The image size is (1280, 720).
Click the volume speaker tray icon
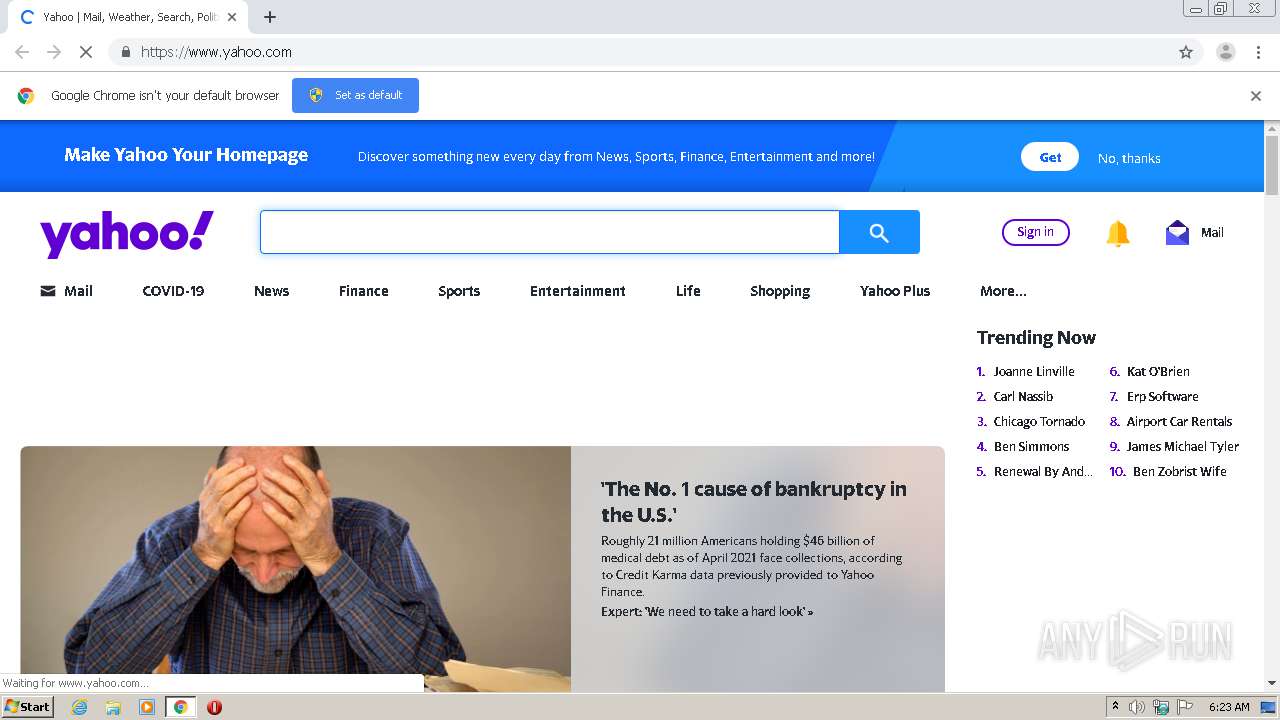coord(1137,707)
